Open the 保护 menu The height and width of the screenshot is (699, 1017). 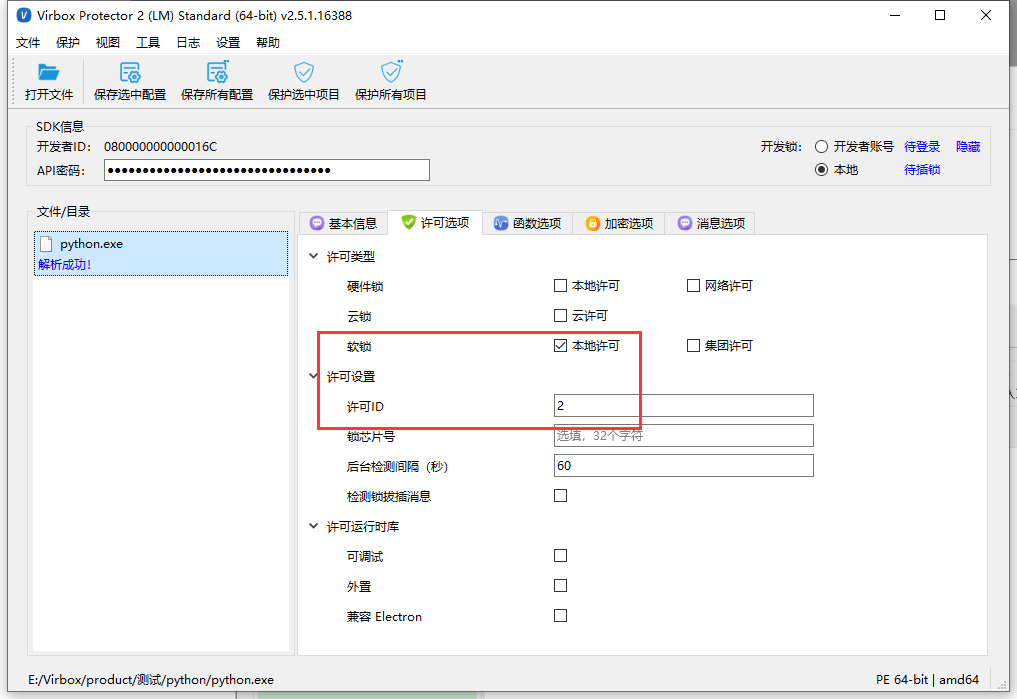coord(67,43)
